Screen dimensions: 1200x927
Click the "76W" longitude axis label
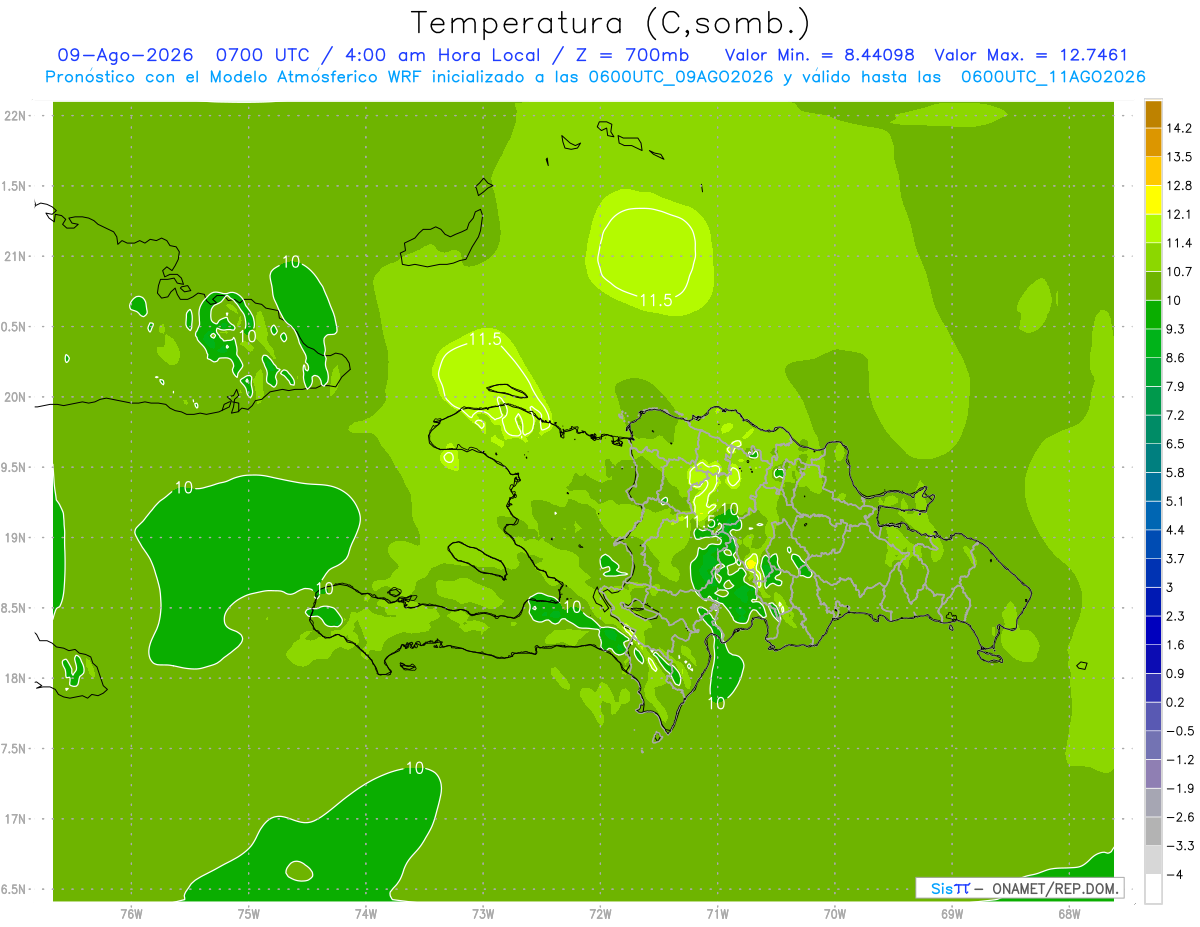[x=130, y=913]
